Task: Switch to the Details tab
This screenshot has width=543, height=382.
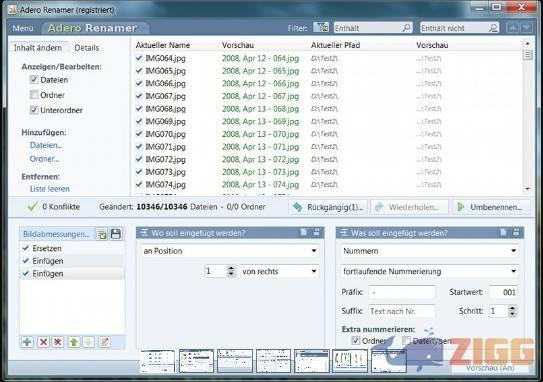Action: point(87,48)
